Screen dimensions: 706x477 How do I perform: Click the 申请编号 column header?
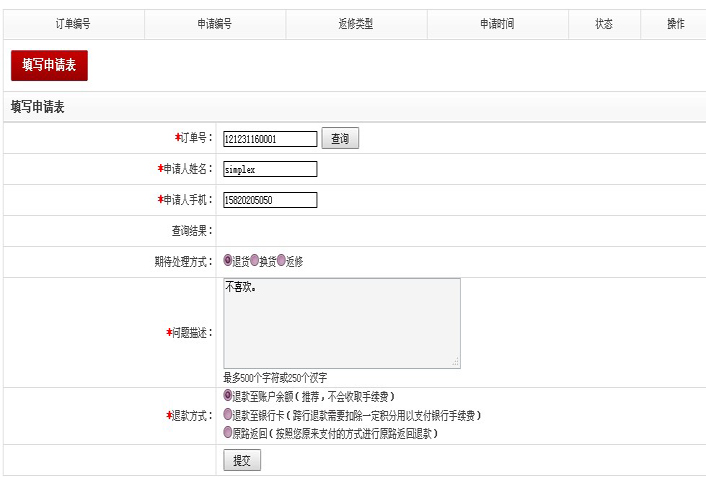[x=214, y=24]
